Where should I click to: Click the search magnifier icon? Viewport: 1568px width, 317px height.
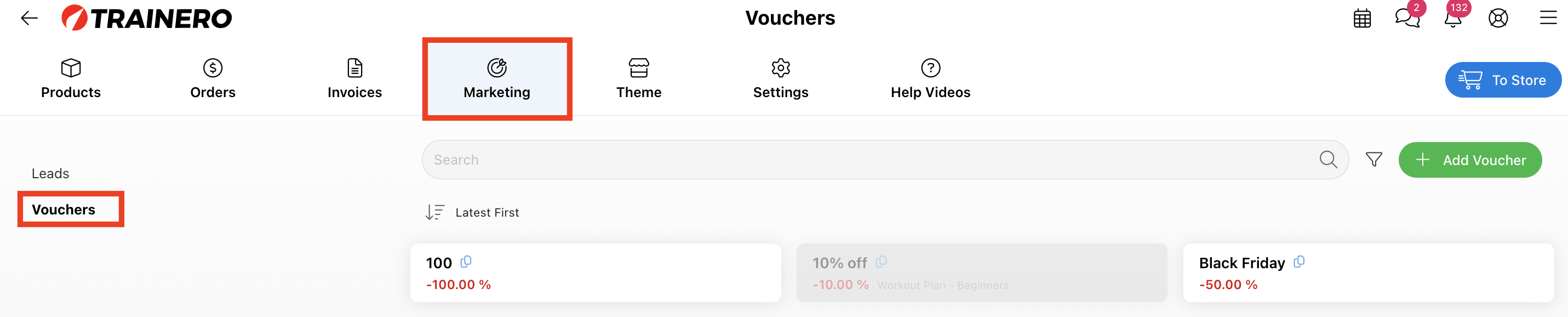pos(1327,160)
